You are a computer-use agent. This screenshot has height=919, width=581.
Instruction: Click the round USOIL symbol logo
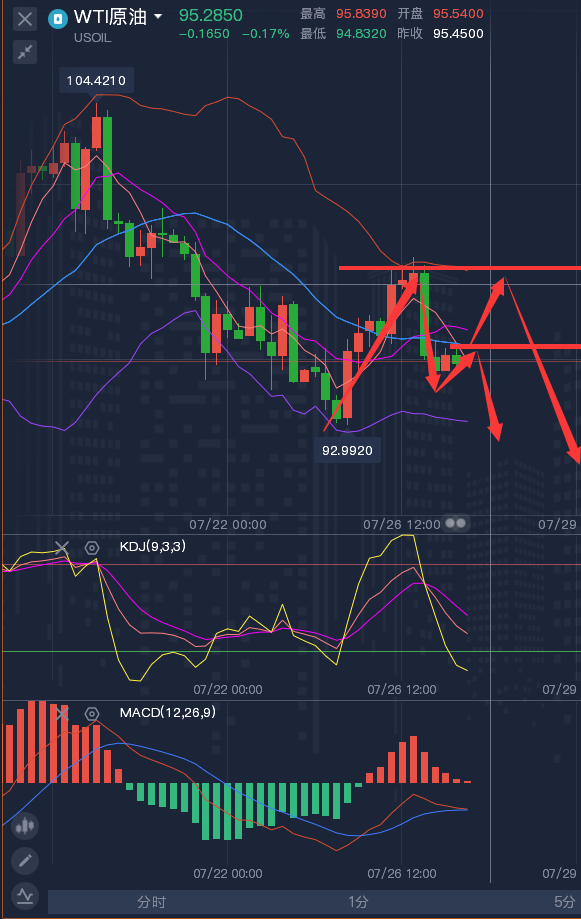coord(57,19)
